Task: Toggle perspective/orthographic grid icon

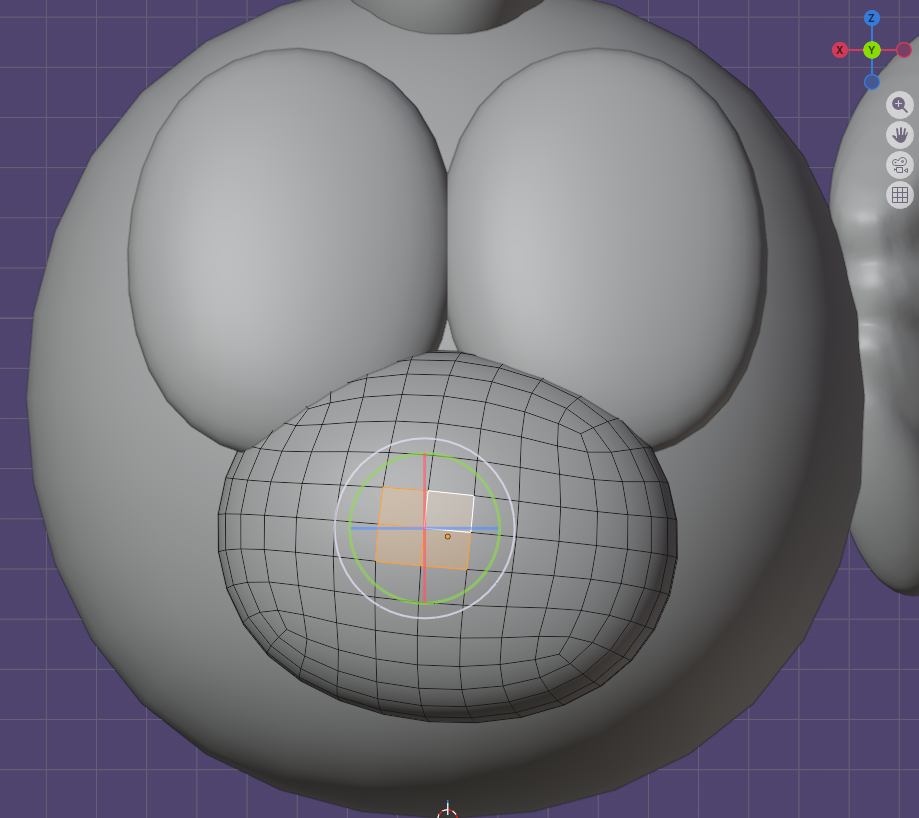Action: 899,195
